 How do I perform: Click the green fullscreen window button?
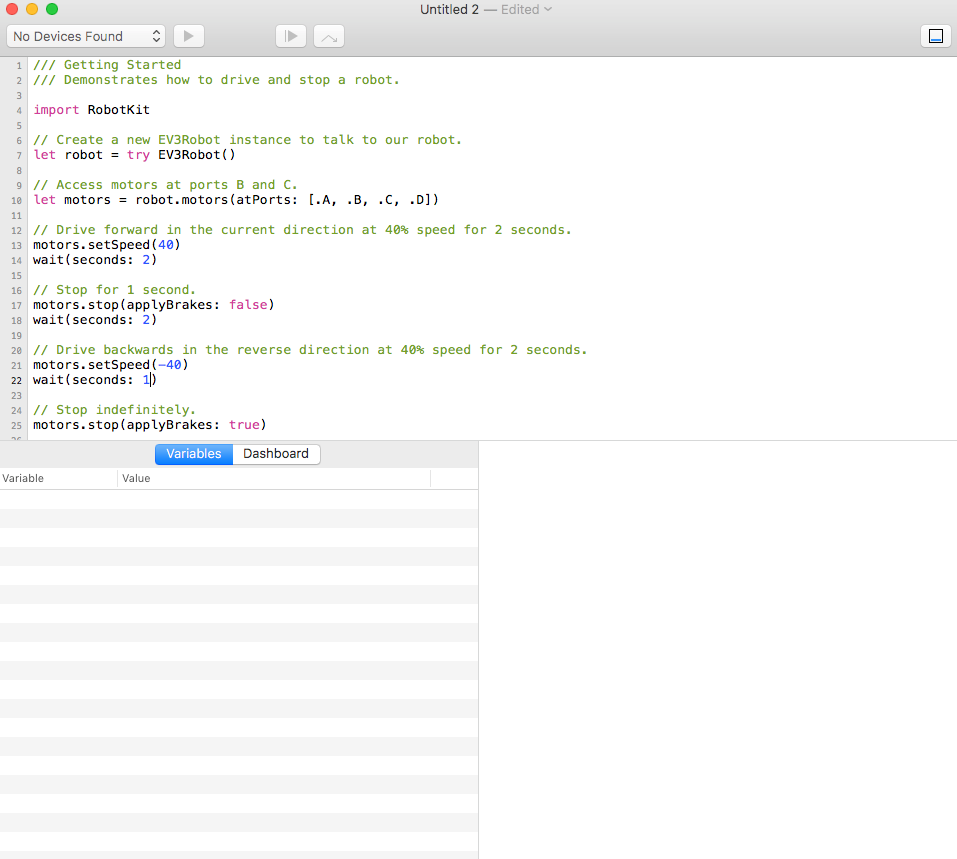(x=52, y=9)
